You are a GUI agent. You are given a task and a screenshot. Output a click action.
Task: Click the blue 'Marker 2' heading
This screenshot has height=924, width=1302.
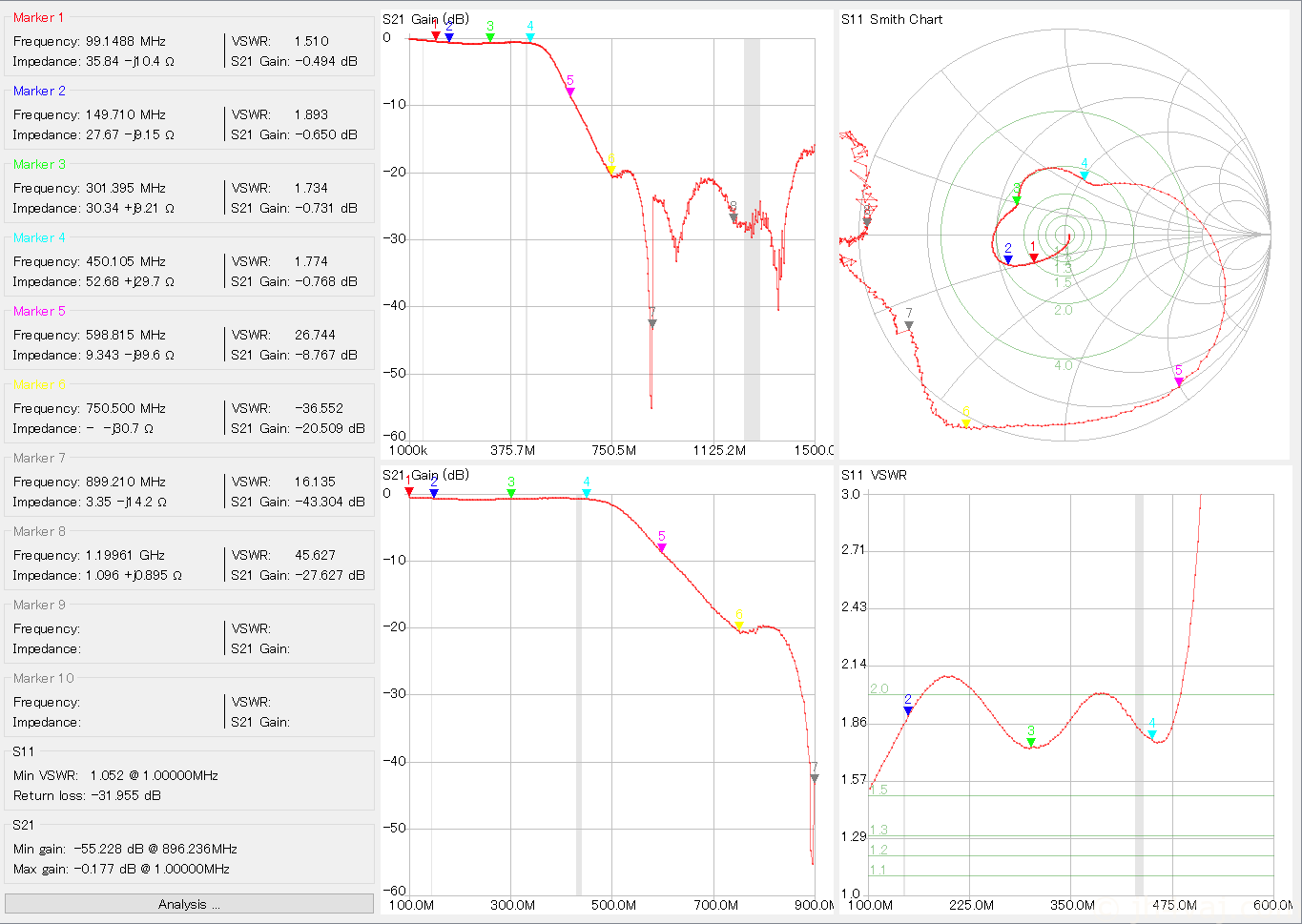(x=39, y=91)
